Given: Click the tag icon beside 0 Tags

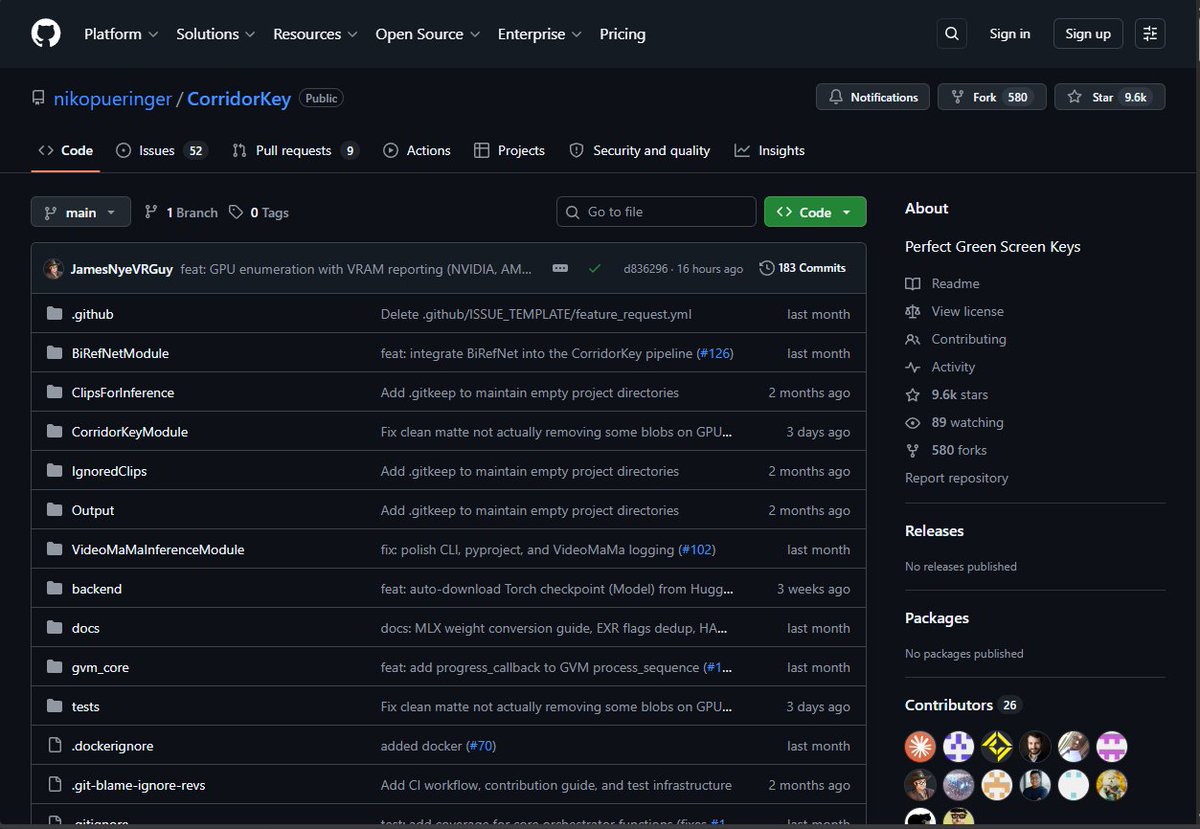Looking at the screenshot, I should [236, 212].
